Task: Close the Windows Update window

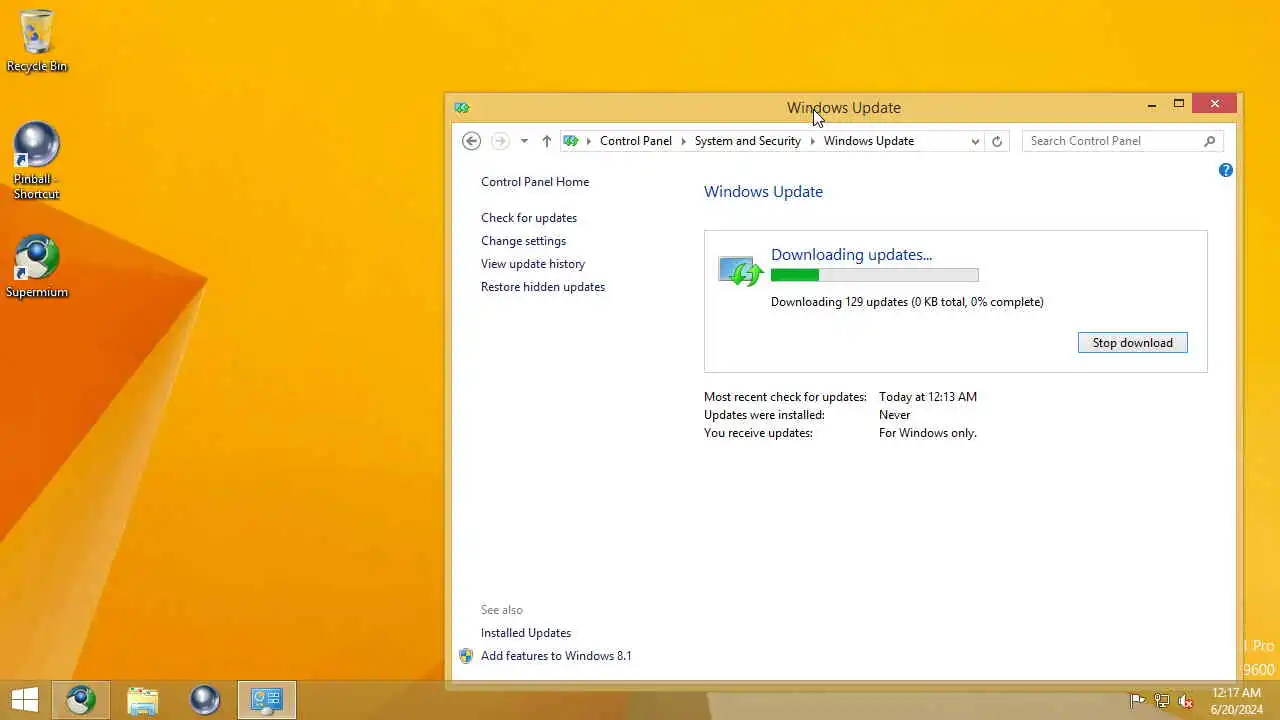Action: (x=1215, y=104)
